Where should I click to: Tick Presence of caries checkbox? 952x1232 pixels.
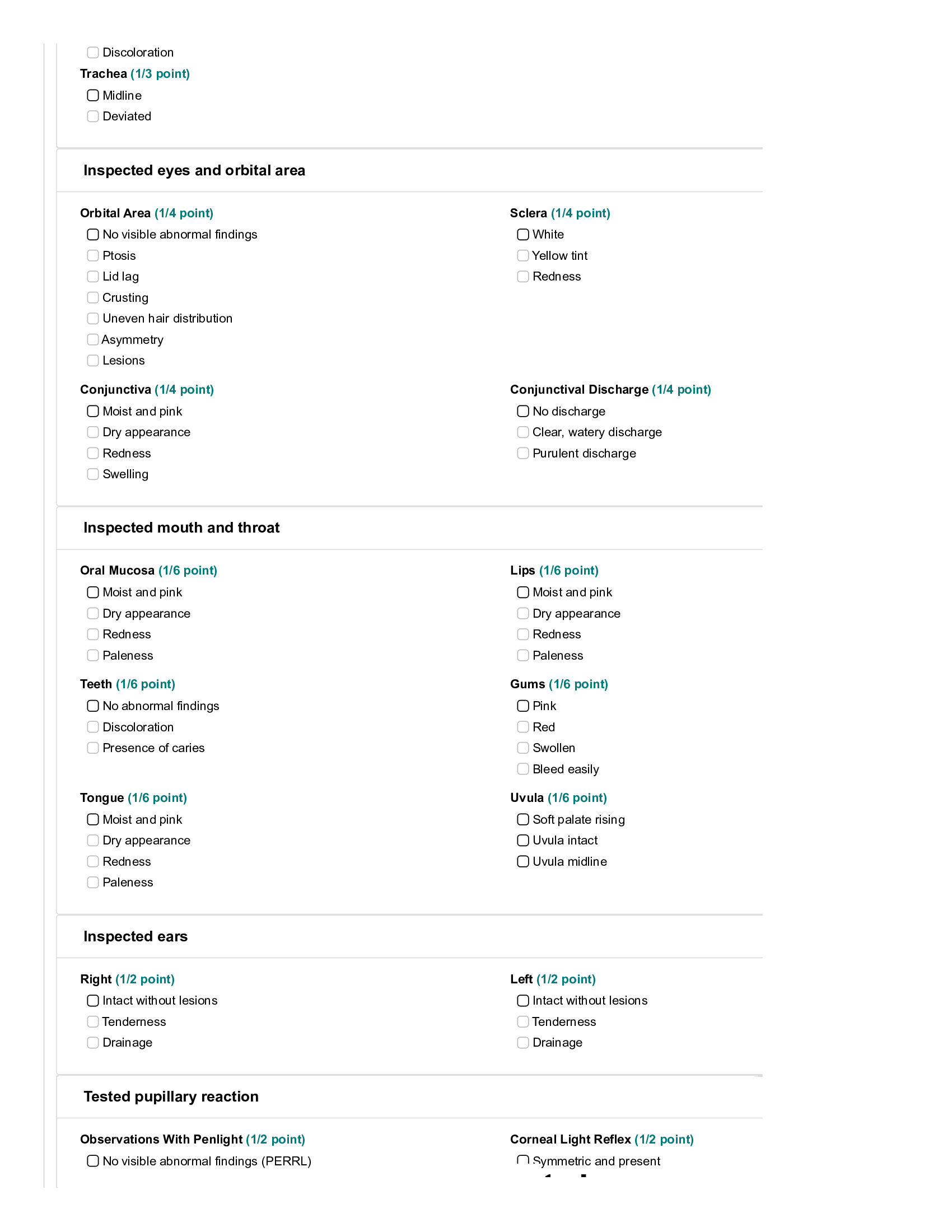tap(93, 748)
